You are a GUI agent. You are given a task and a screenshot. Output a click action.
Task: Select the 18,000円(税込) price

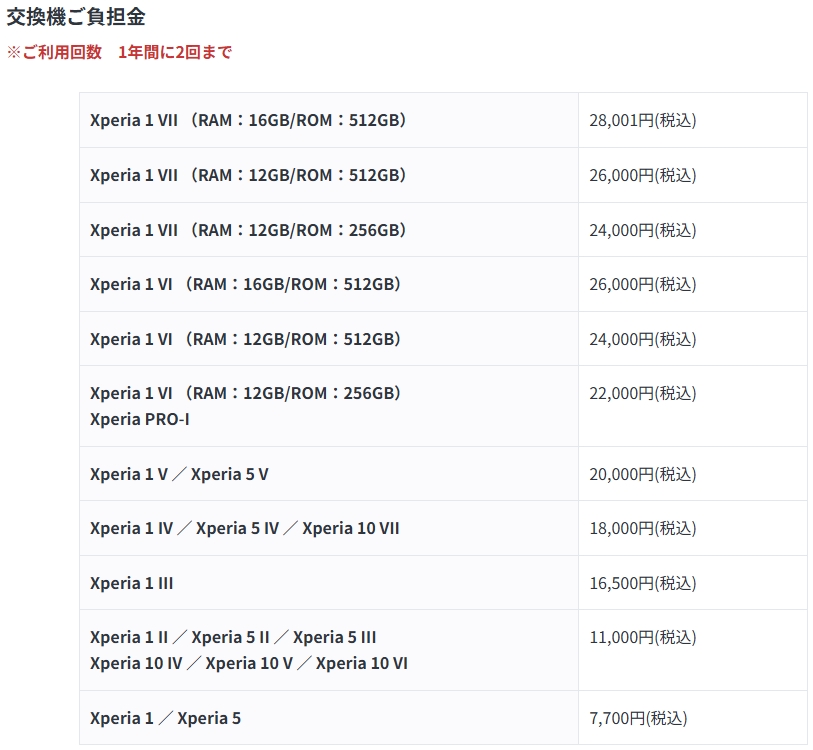click(x=642, y=528)
